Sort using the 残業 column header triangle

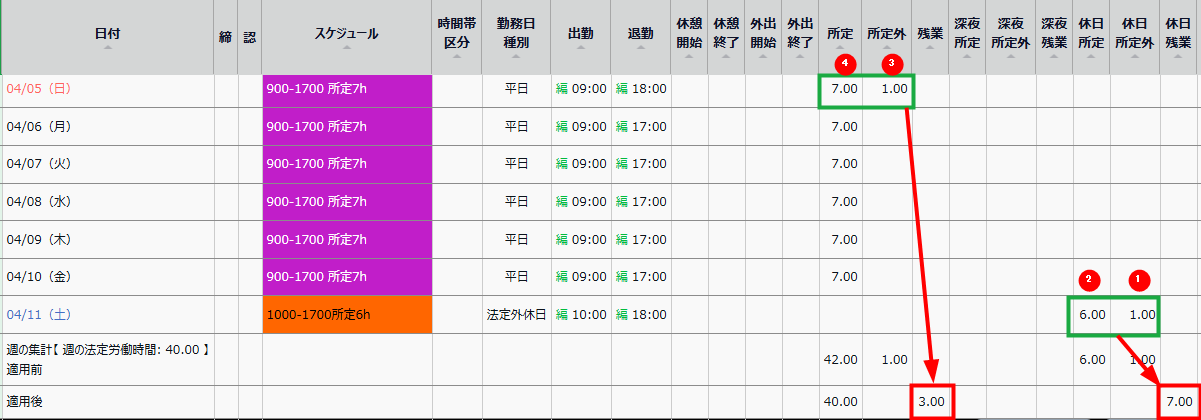930,48
